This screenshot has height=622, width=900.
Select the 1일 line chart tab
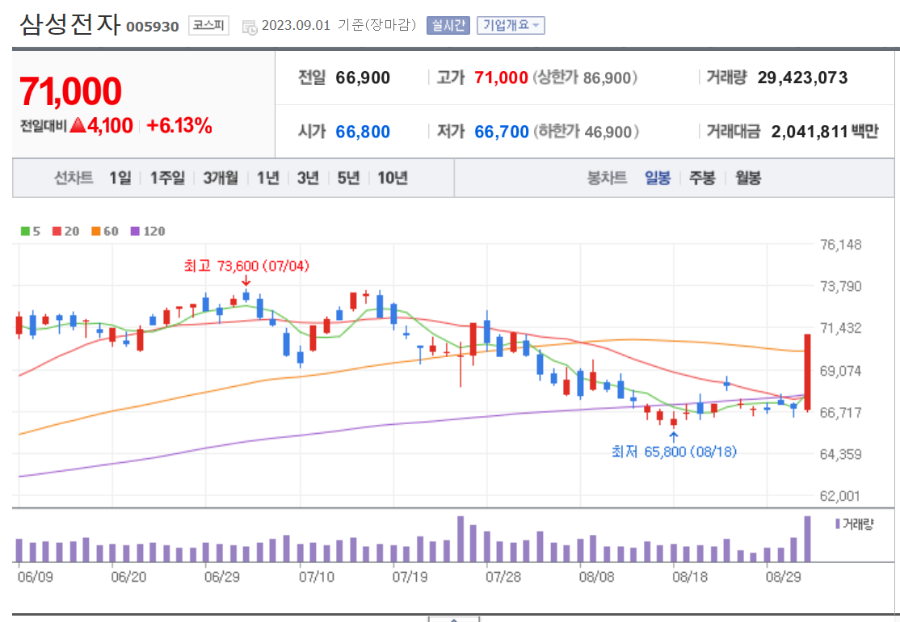pyautogui.click(x=120, y=178)
